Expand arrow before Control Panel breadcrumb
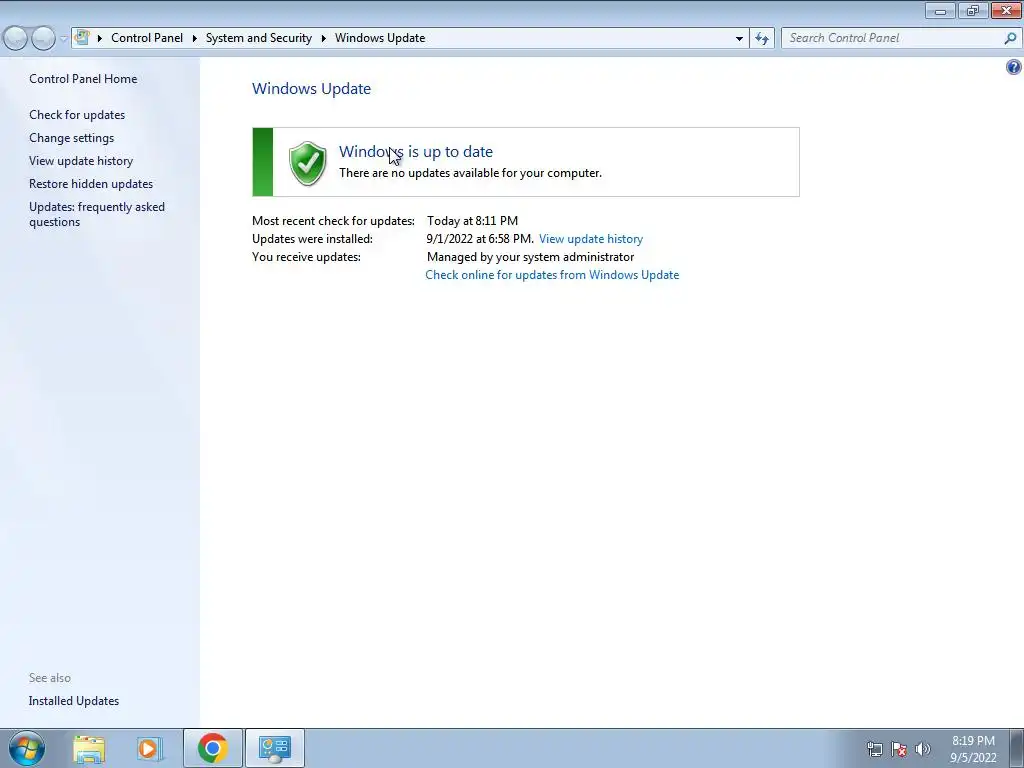 pyautogui.click(x=99, y=38)
